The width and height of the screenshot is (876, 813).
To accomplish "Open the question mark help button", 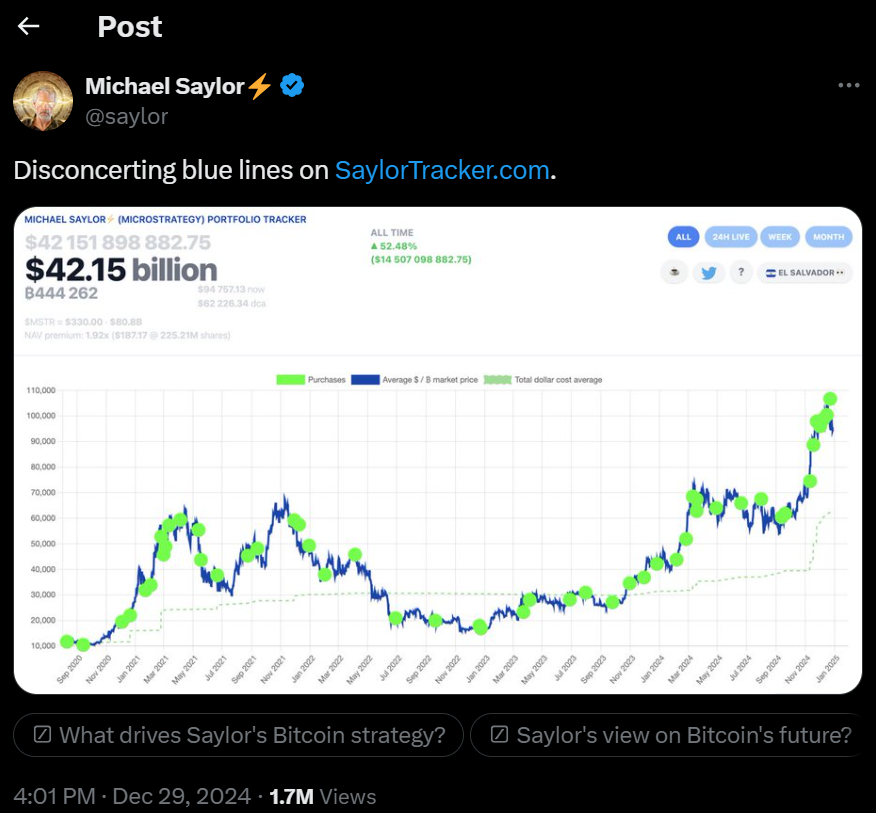I will point(741,273).
